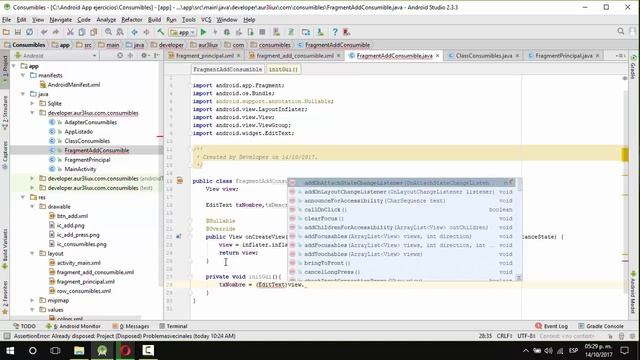Image resolution: width=640 pixels, height=360 pixels.
Task: Click the Debug app bug icon
Action: pyautogui.click(x=227, y=32)
